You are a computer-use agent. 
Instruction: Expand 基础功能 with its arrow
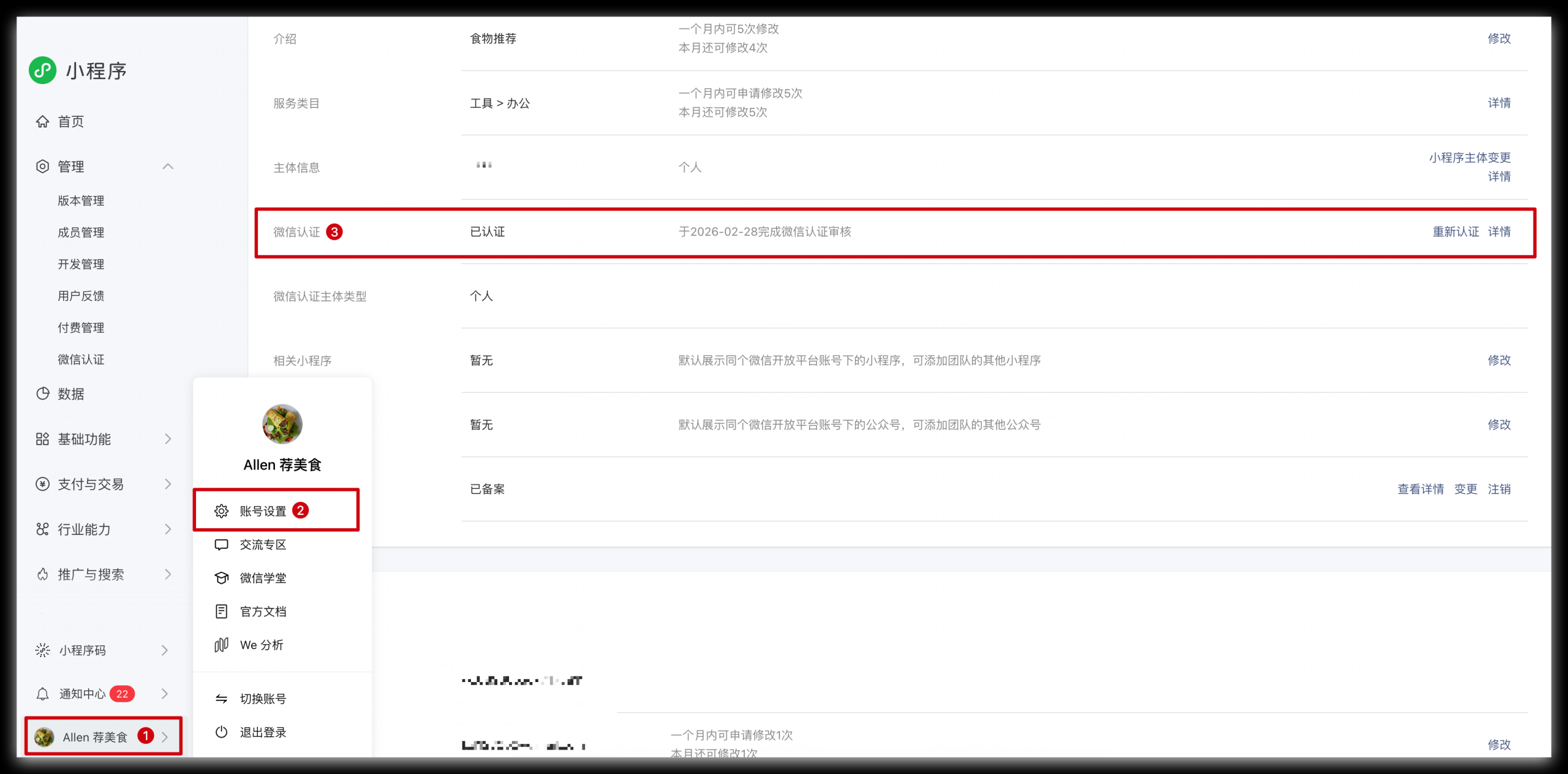coord(168,439)
